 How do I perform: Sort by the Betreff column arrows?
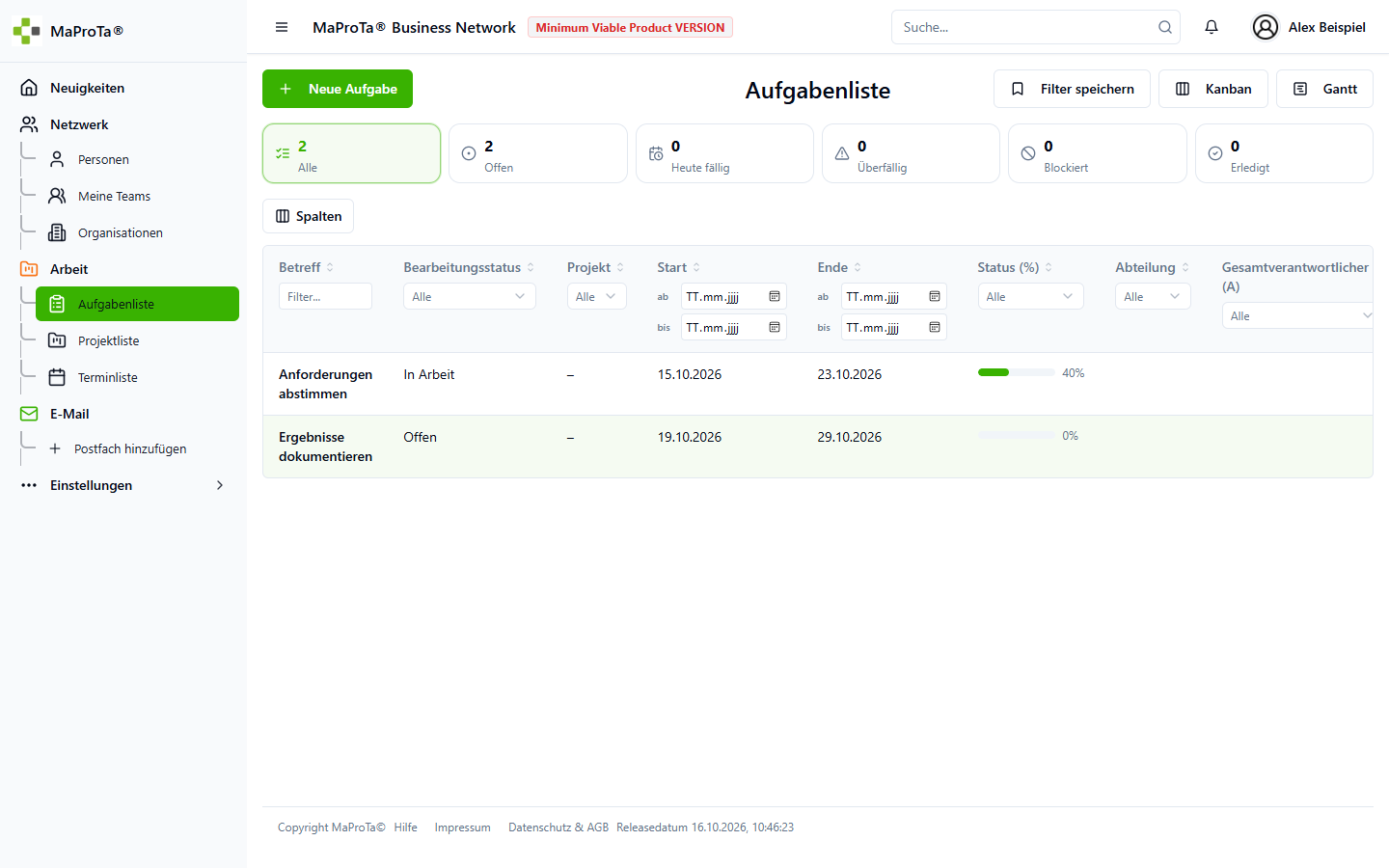tap(330, 267)
